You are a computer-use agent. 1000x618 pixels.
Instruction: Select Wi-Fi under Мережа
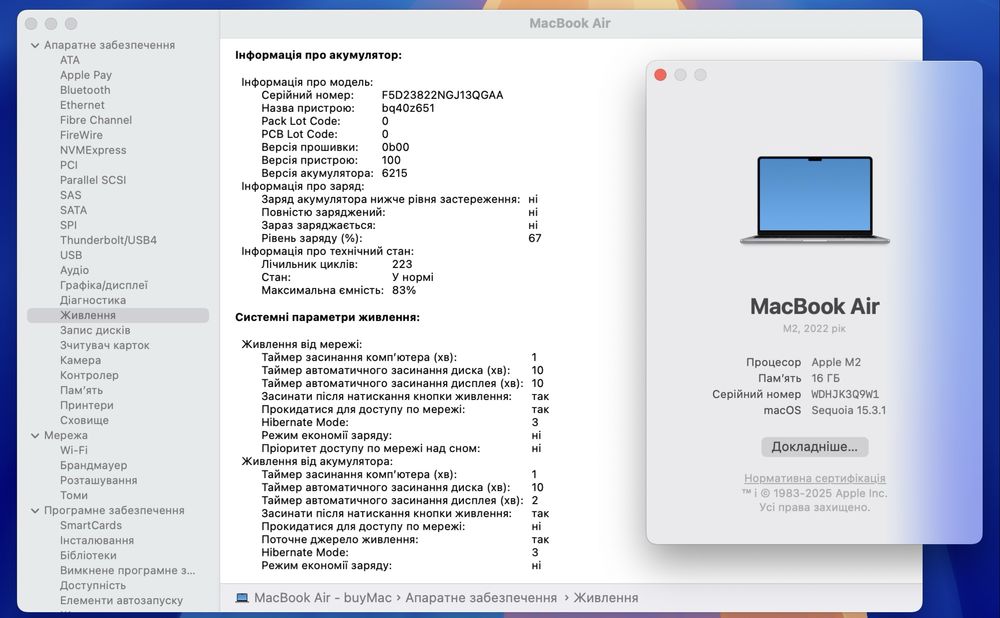coord(73,450)
